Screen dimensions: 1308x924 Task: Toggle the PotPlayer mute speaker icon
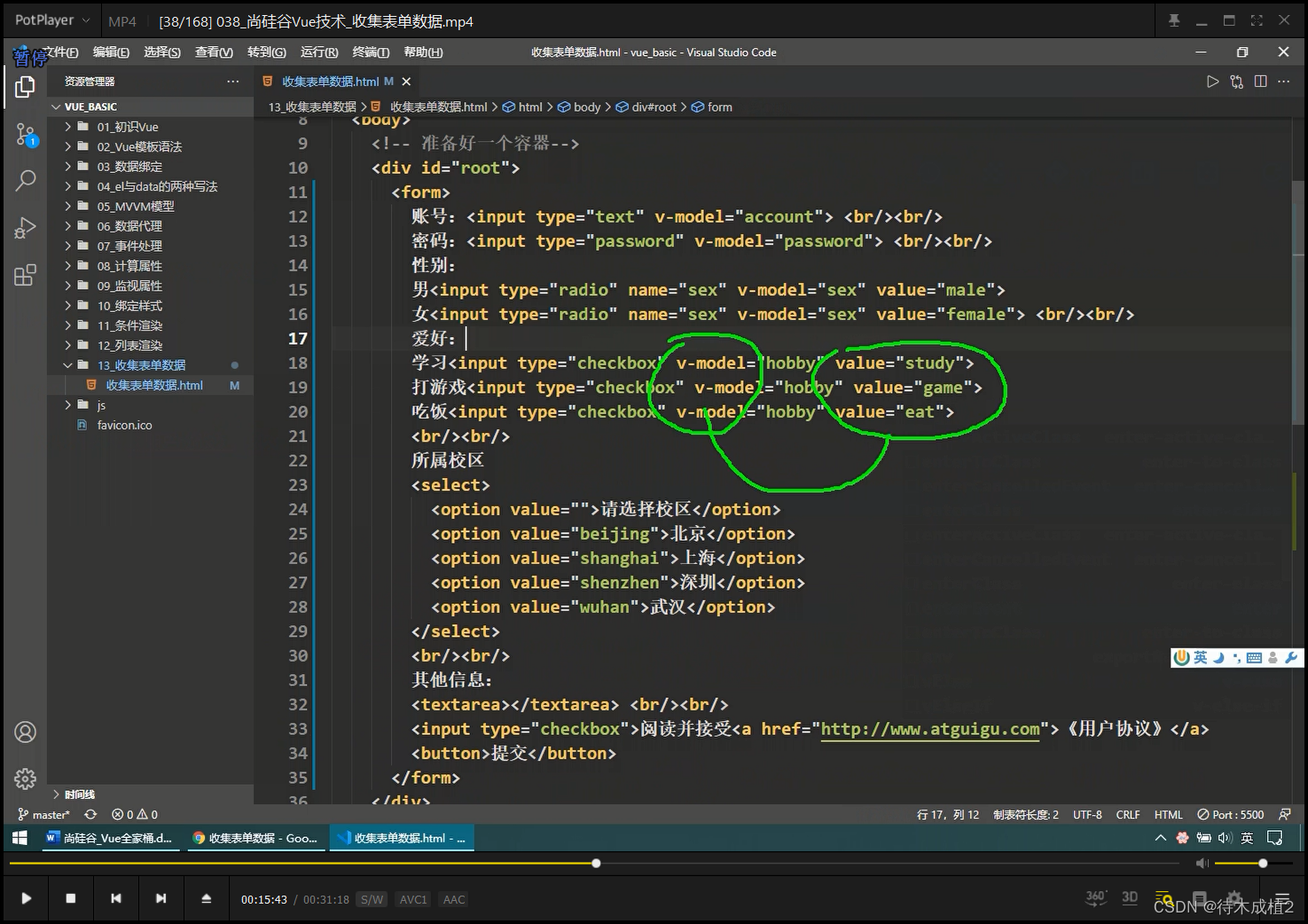pyautogui.click(x=1202, y=863)
